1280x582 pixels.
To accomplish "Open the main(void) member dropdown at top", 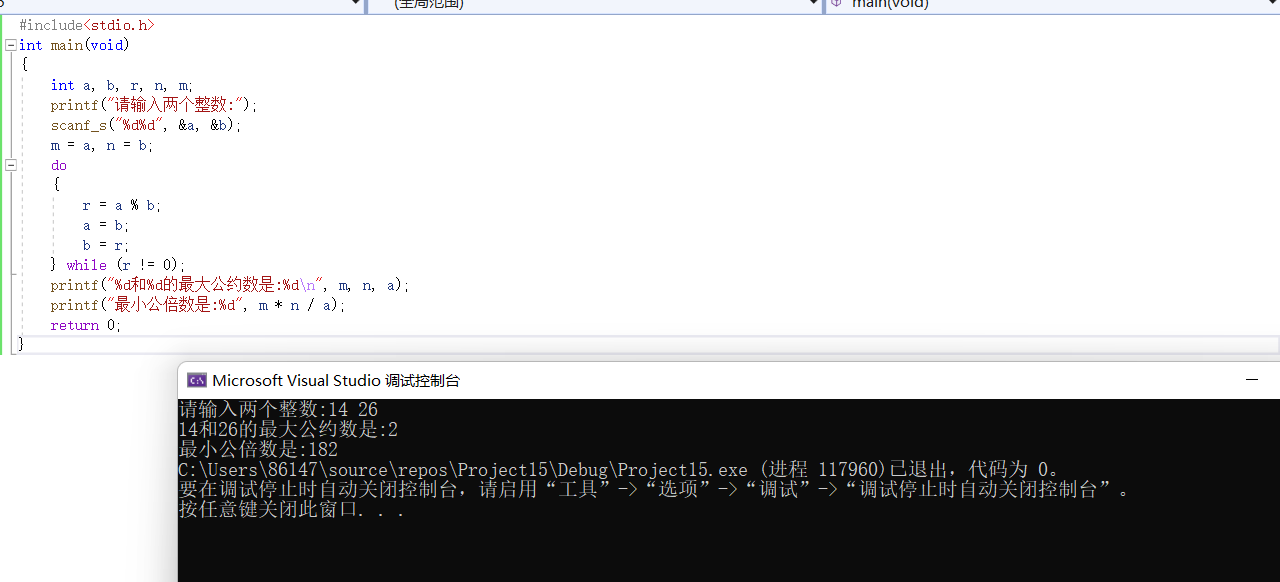I will [1270, 4].
